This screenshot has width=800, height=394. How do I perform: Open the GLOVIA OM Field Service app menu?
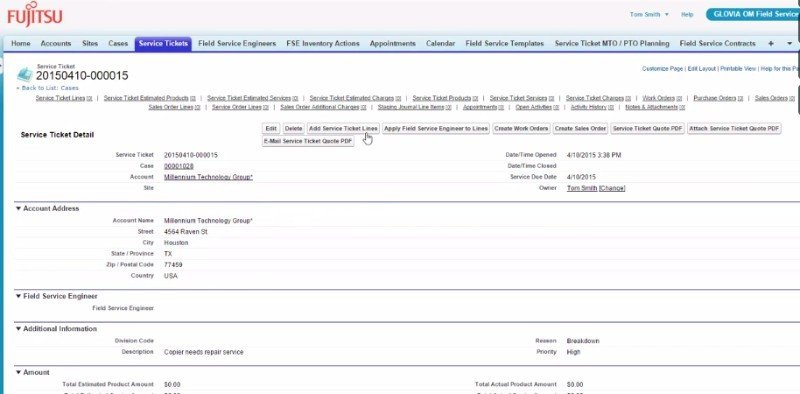pos(753,14)
